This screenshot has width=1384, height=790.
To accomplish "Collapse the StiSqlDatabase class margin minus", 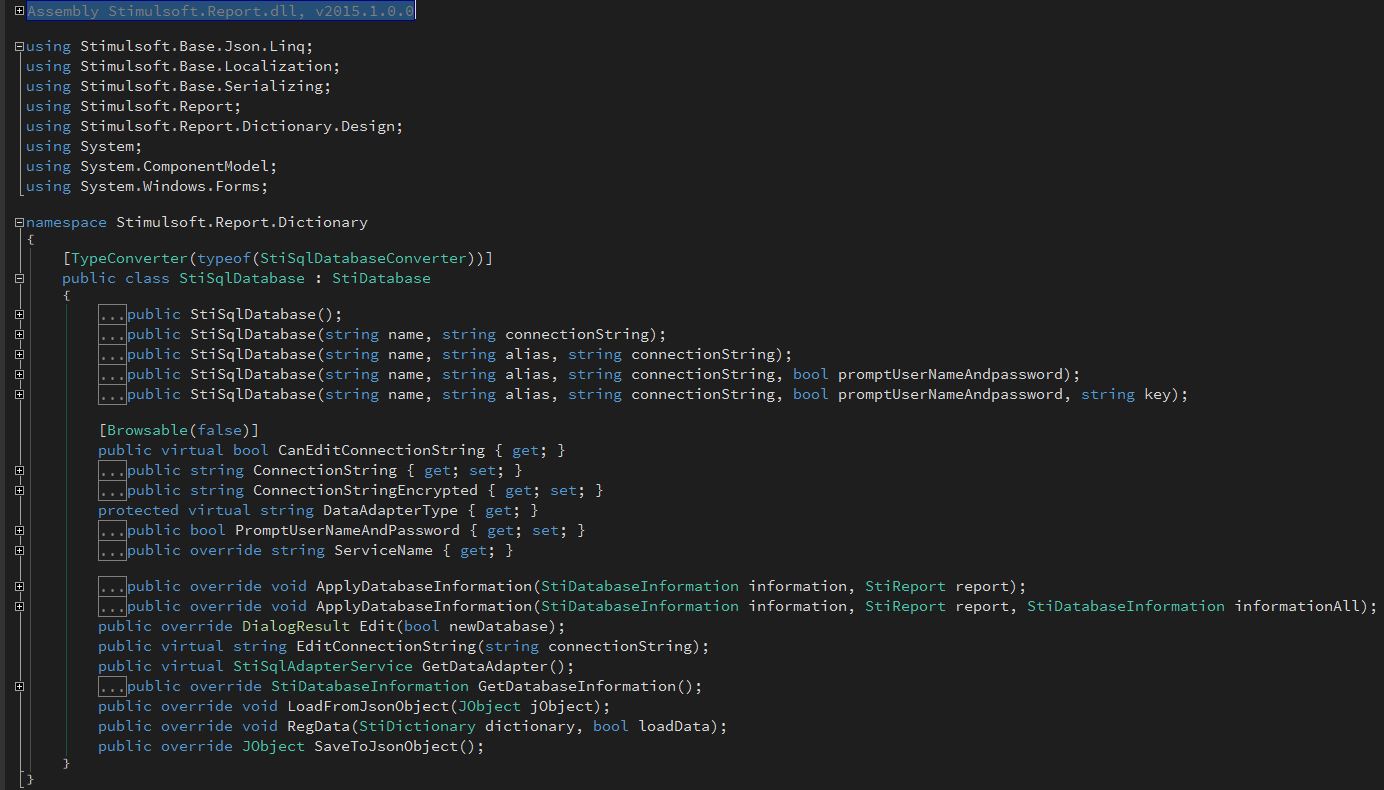I will (x=19, y=278).
